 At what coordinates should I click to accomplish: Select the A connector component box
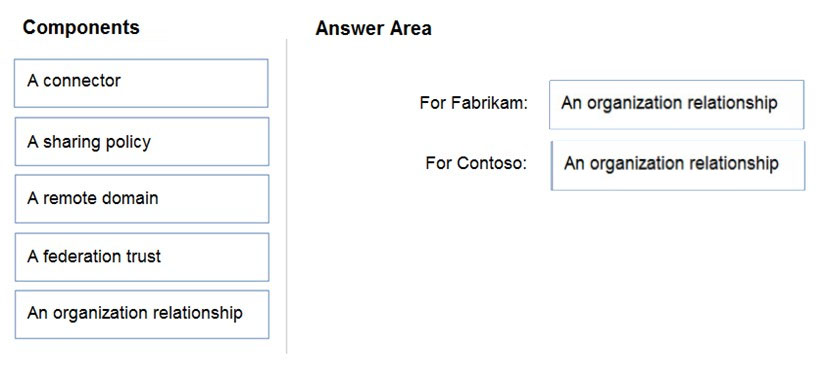tap(141, 83)
